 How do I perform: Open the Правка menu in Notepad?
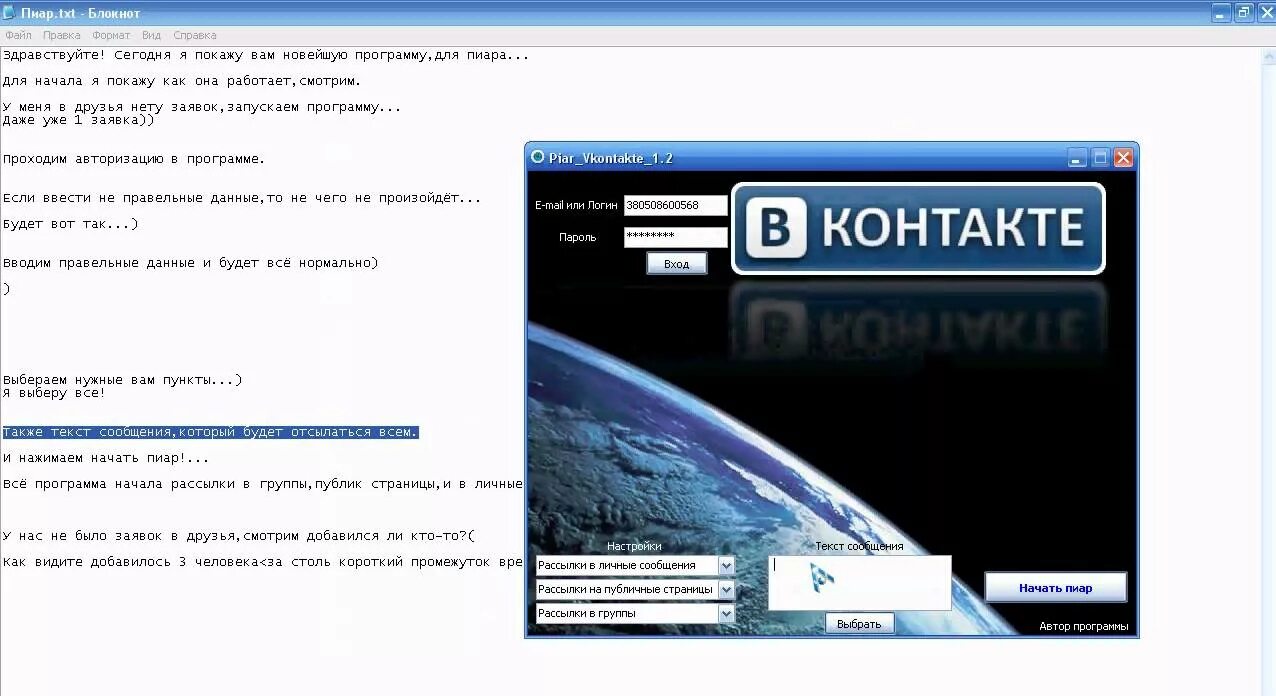62,35
